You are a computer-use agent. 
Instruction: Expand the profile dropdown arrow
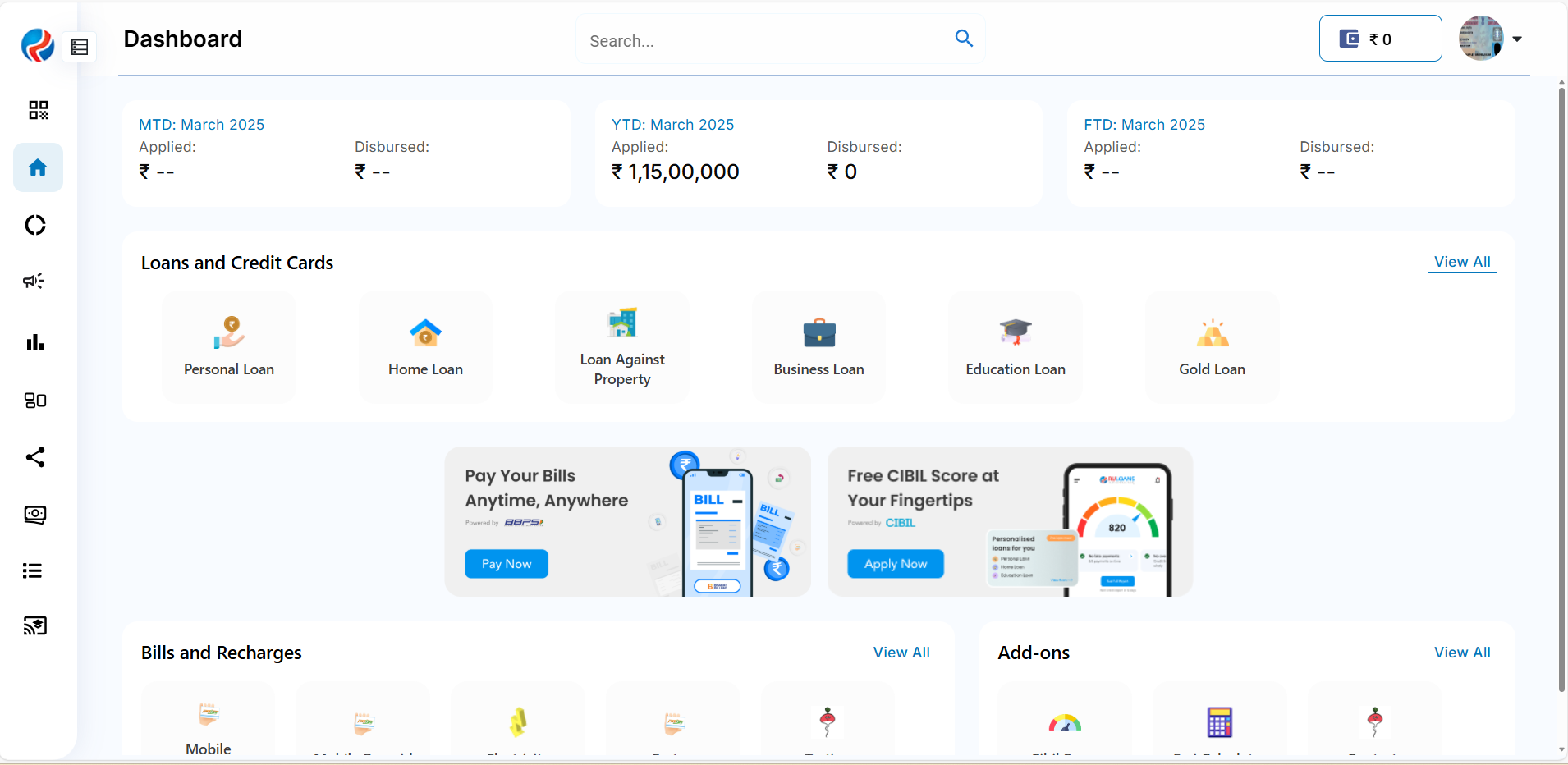1517,39
